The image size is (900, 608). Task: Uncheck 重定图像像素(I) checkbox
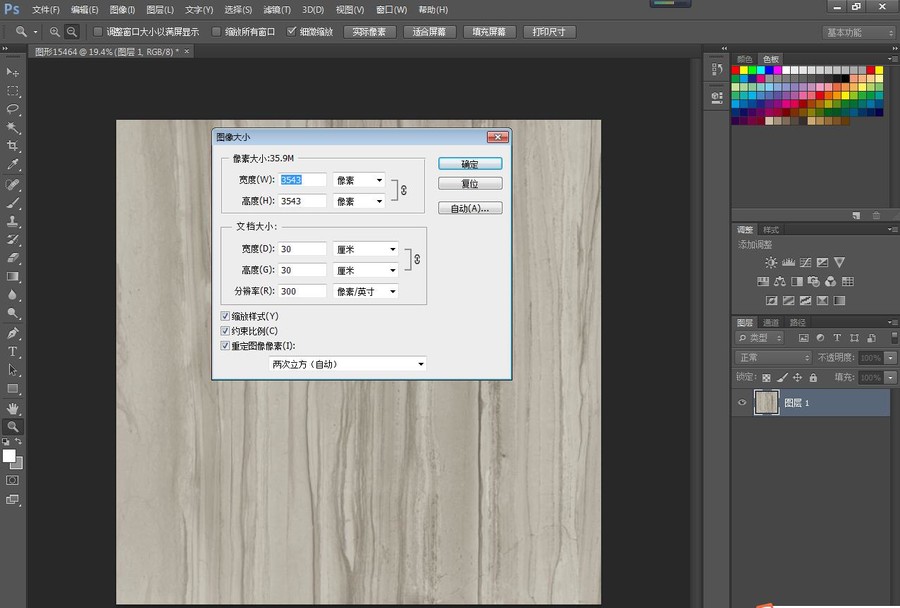[x=225, y=346]
